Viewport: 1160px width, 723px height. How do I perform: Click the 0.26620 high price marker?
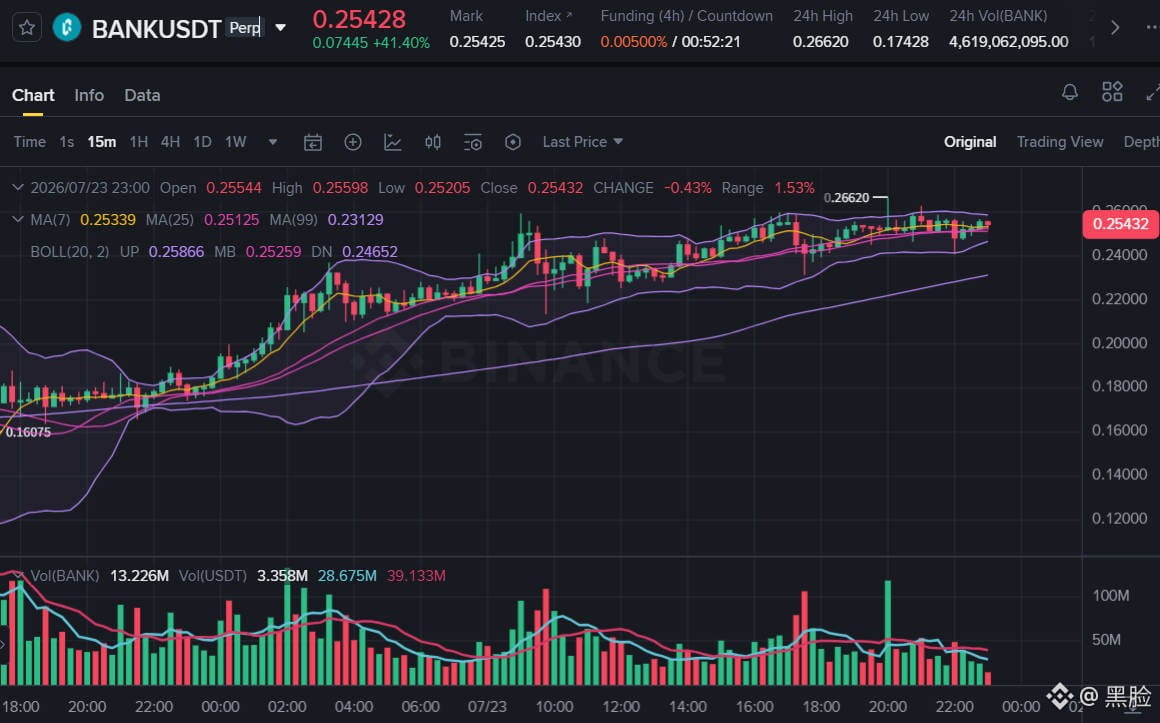click(846, 198)
